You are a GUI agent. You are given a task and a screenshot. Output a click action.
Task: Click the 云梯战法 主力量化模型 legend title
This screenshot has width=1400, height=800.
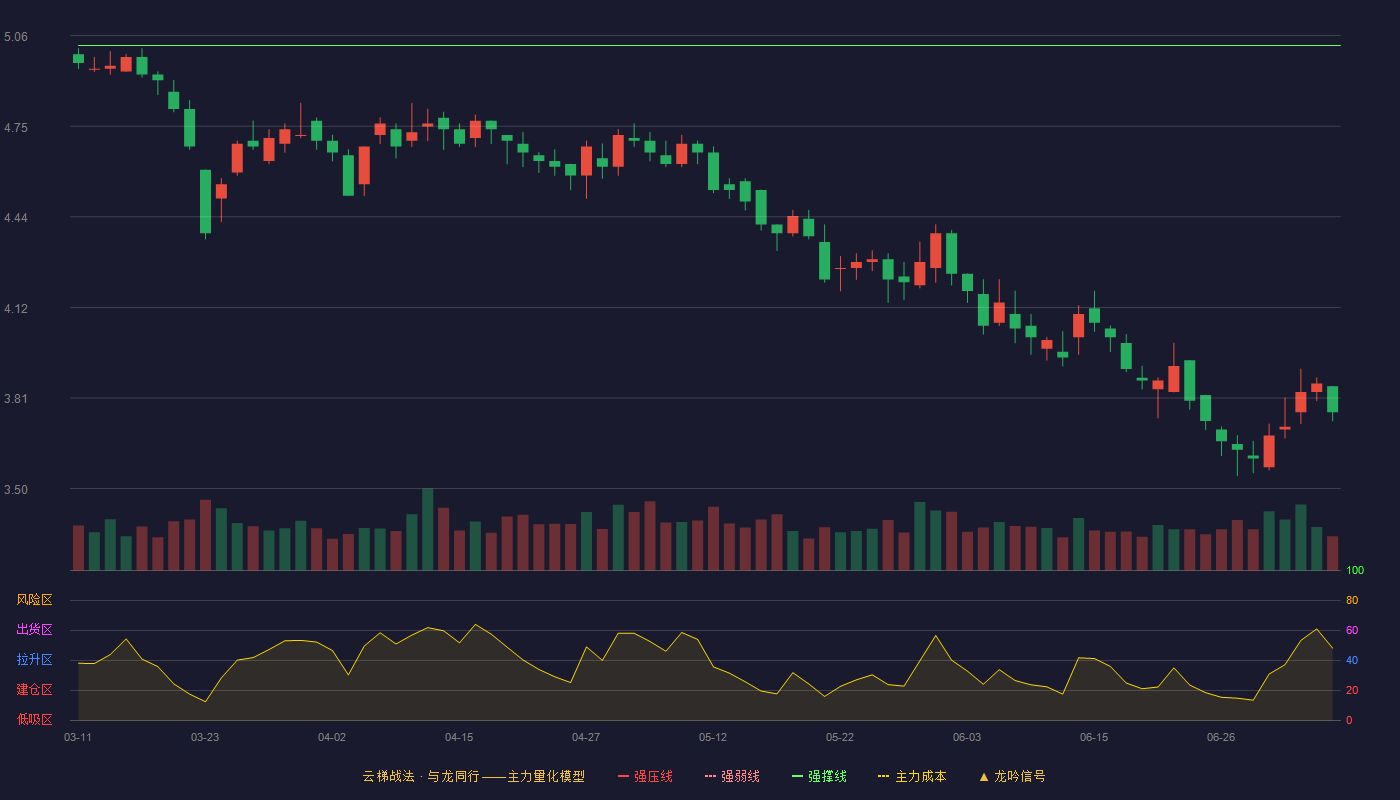473,776
